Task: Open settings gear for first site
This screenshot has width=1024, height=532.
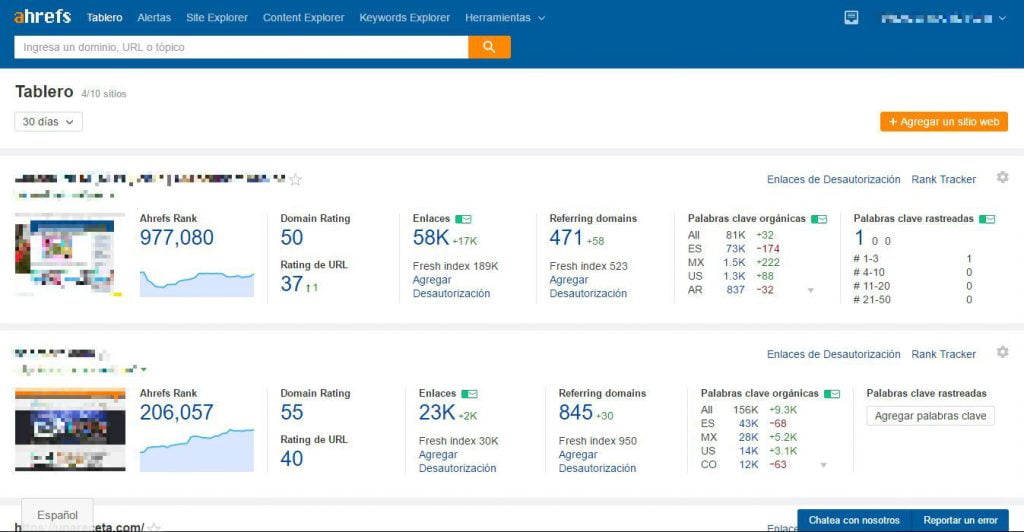Action: click(1002, 178)
